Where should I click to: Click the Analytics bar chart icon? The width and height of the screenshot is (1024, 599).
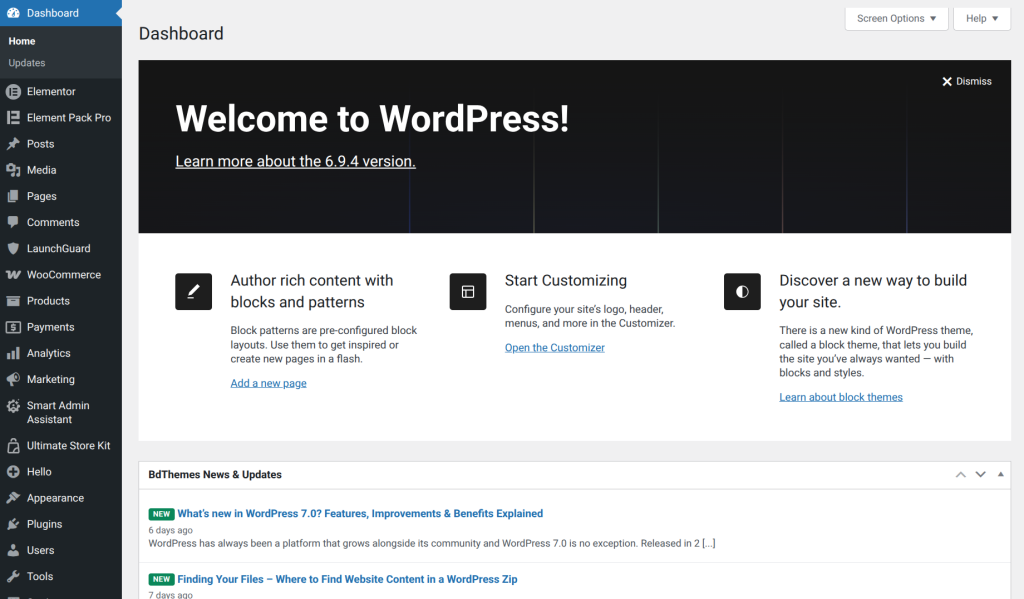coord(13,353)
